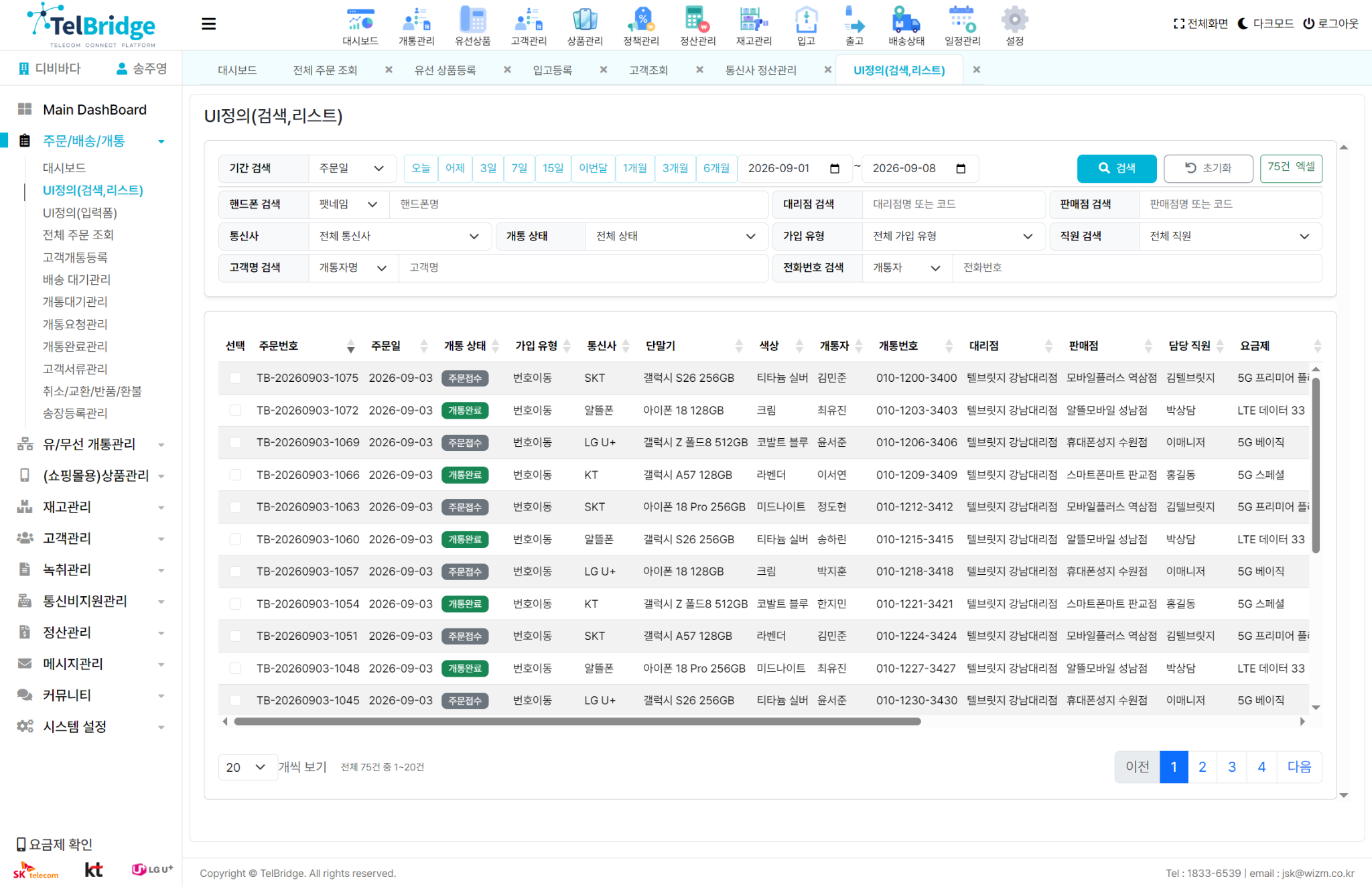This screenshot has height=887, width=1372.
Task: Open 배송 대기관리 in the sidebar
Action: tap(76, 279)
